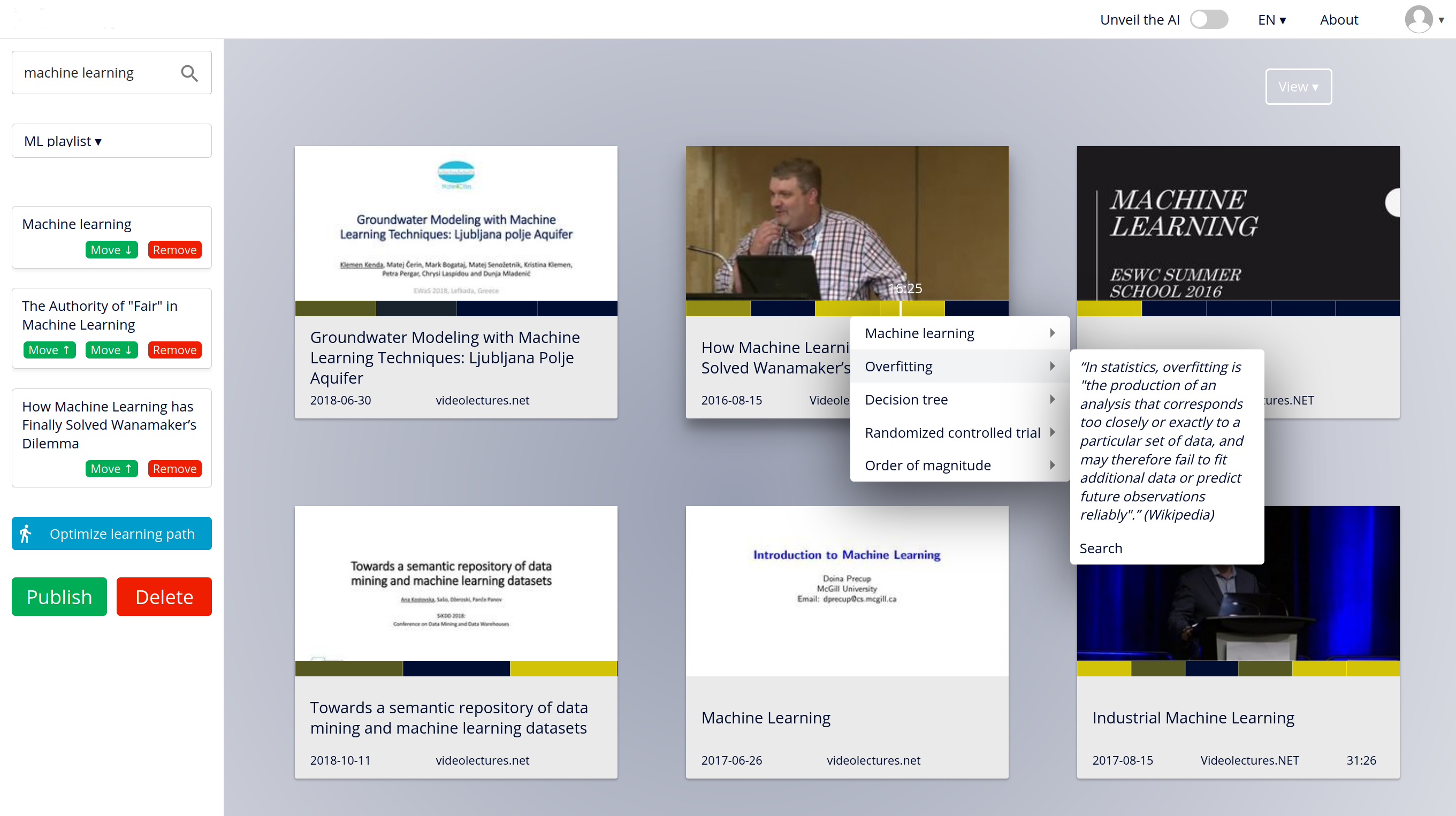1456x816 pixels.
Task: Toggle the Unveil the AI switch
Action: (1208, 20)
